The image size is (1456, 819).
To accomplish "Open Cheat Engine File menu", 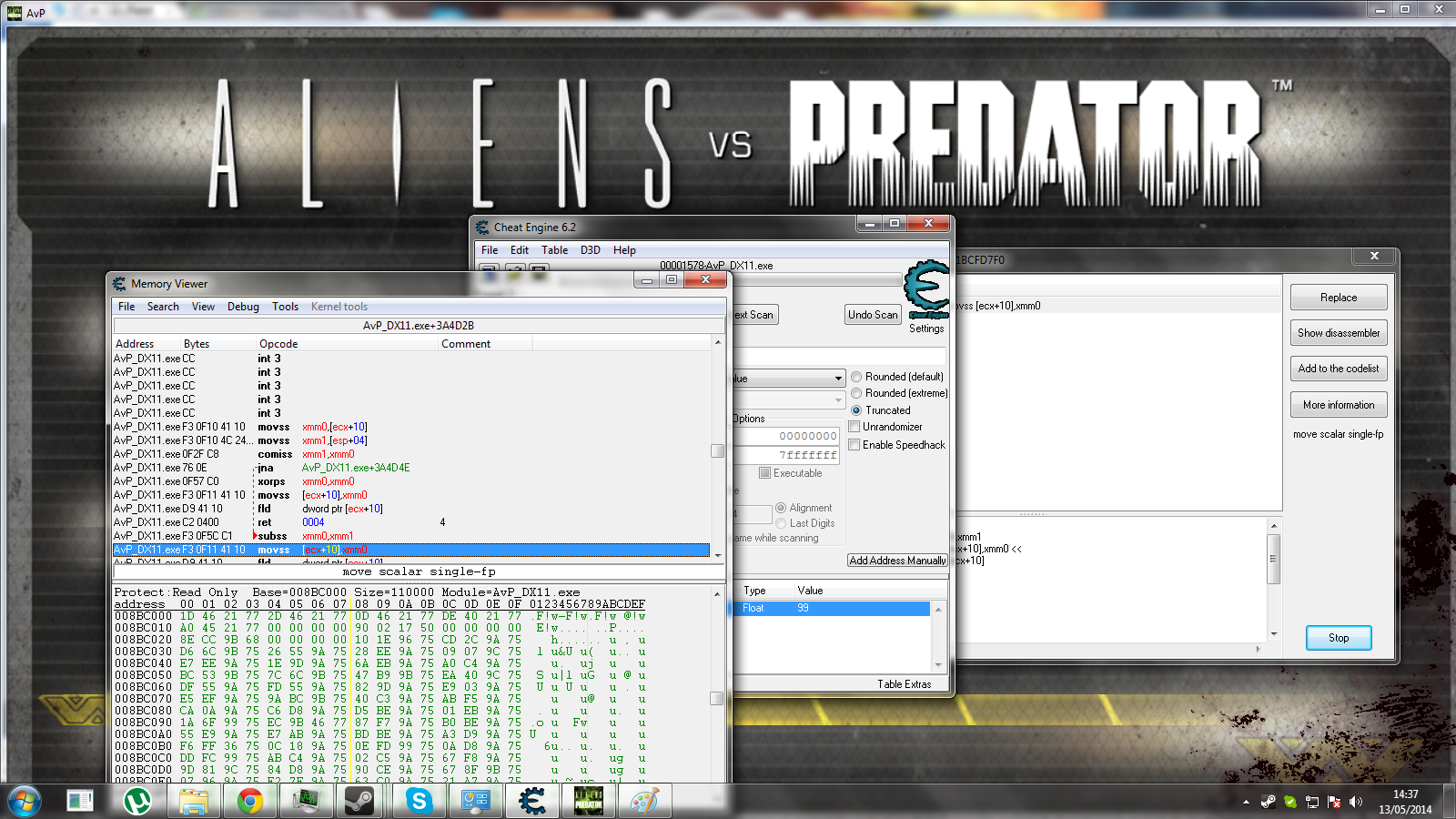I will click(x=490, y=250).
